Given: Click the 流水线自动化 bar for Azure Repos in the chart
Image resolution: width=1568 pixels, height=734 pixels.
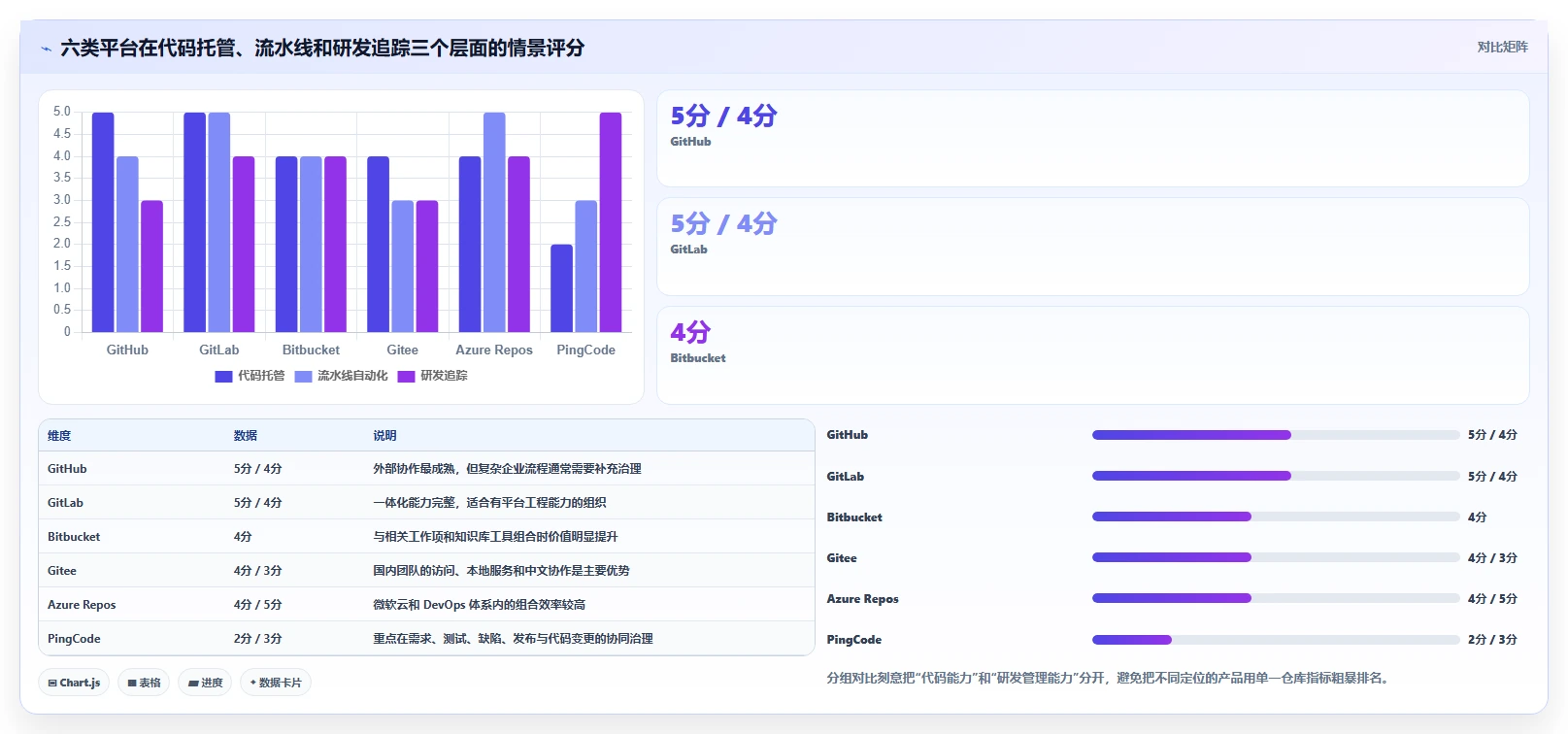Looking at the screenshot, I should point(494,222).
